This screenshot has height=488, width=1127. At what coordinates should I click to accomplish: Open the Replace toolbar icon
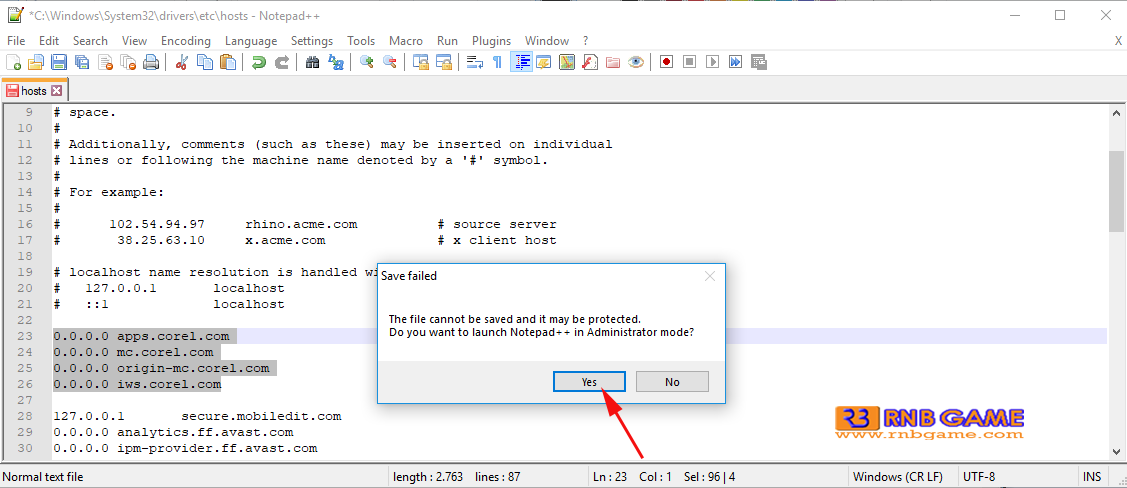[336, 63]
